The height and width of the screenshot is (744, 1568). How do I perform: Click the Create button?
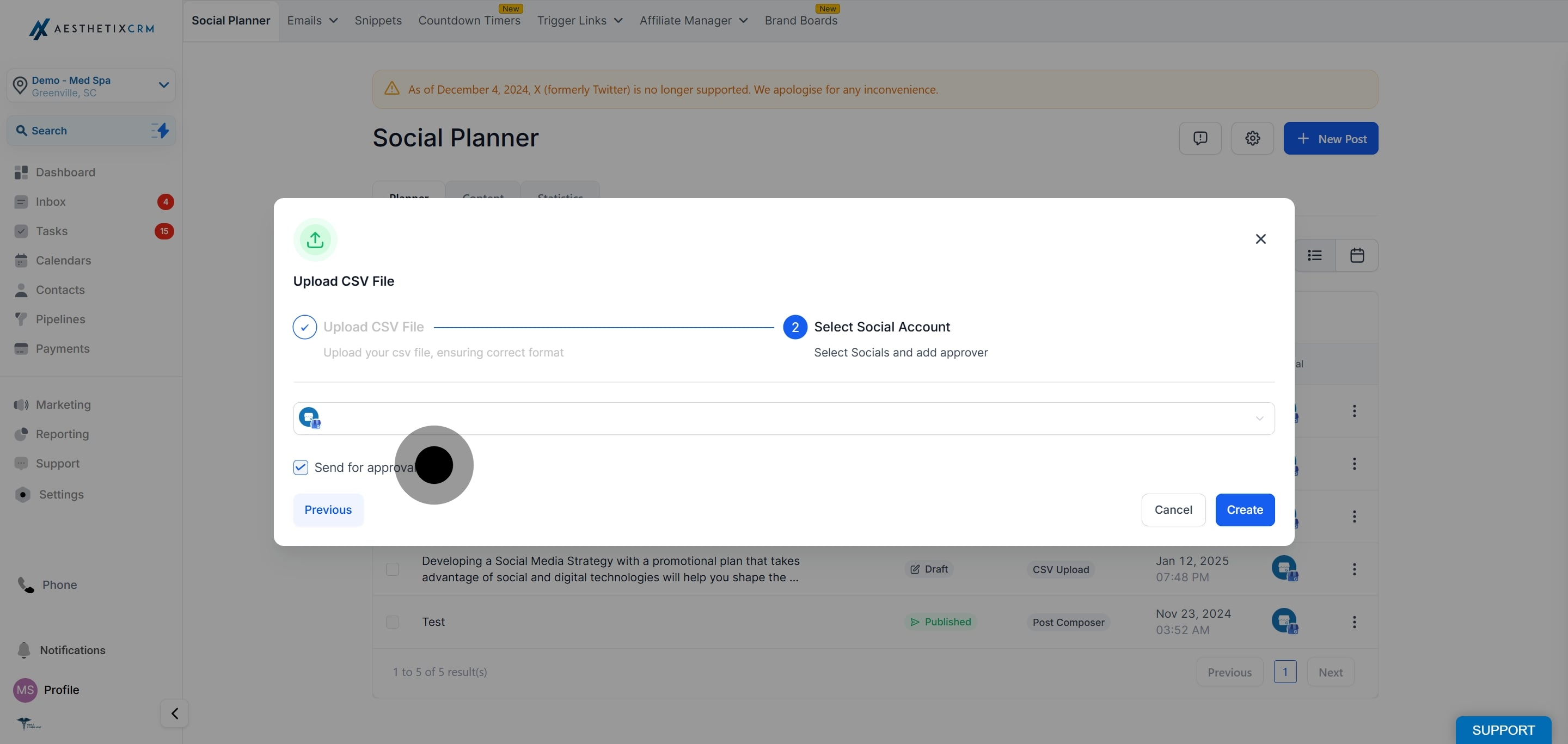point(1245,510)
